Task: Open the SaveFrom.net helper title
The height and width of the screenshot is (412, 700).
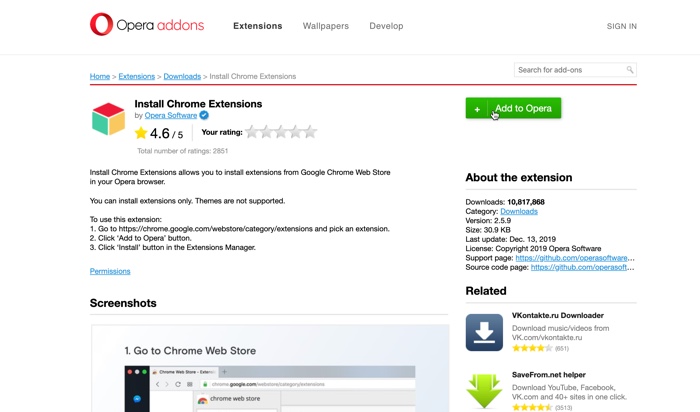Action: (549, 375)
